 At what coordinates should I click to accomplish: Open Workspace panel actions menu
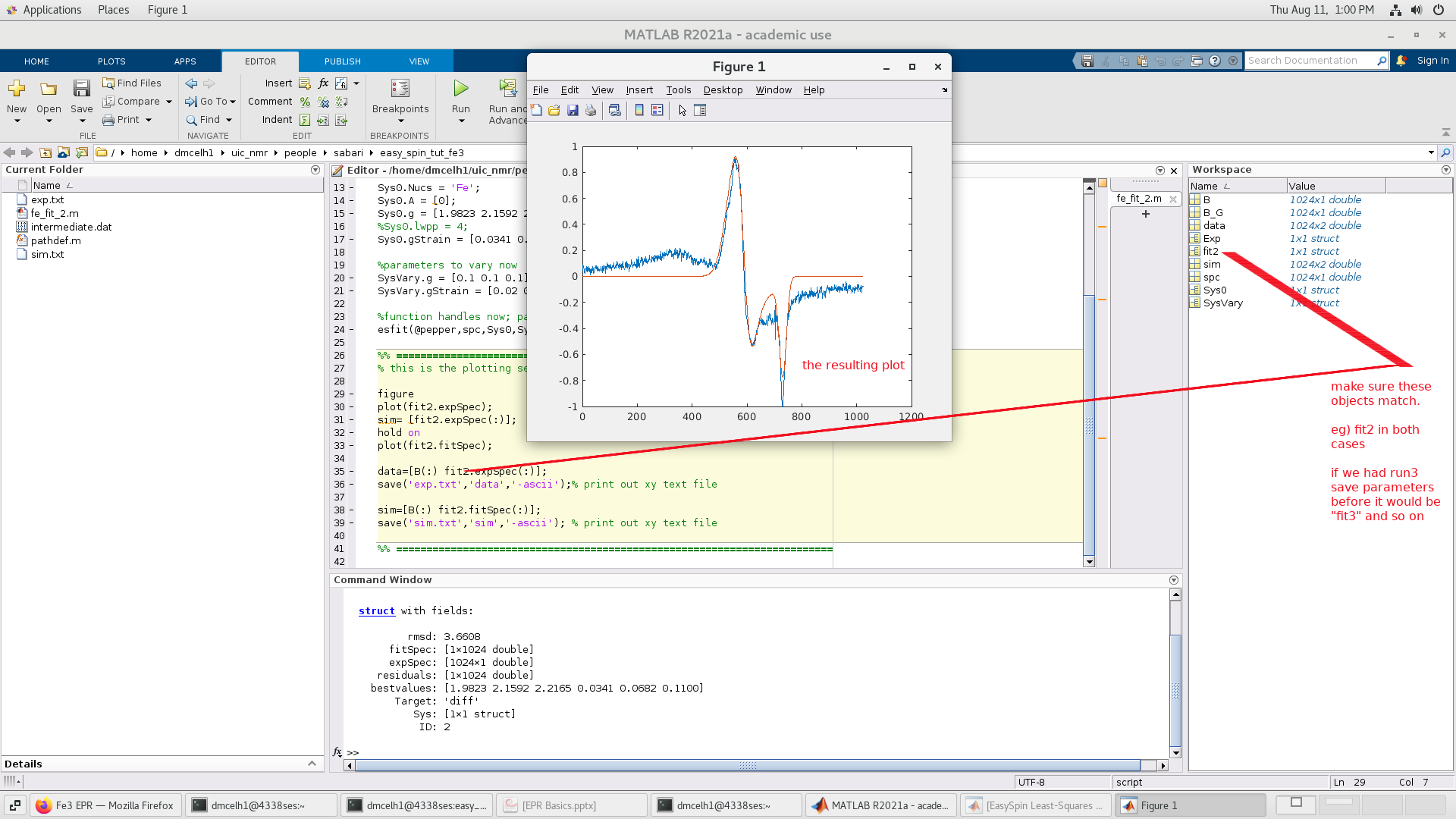pyautogui.click(x=1445, y=170)
